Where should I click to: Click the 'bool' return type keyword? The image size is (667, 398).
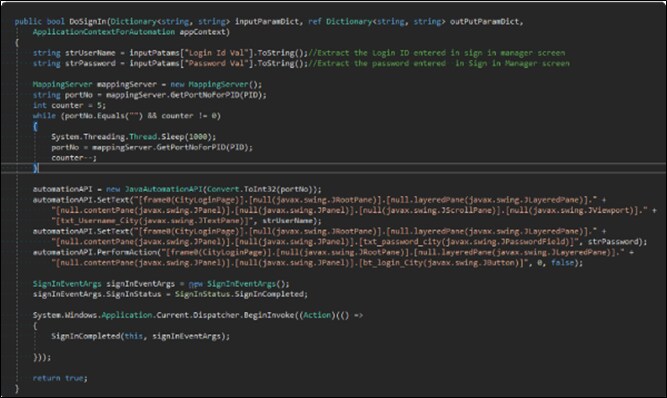click(x=55, y=21)
